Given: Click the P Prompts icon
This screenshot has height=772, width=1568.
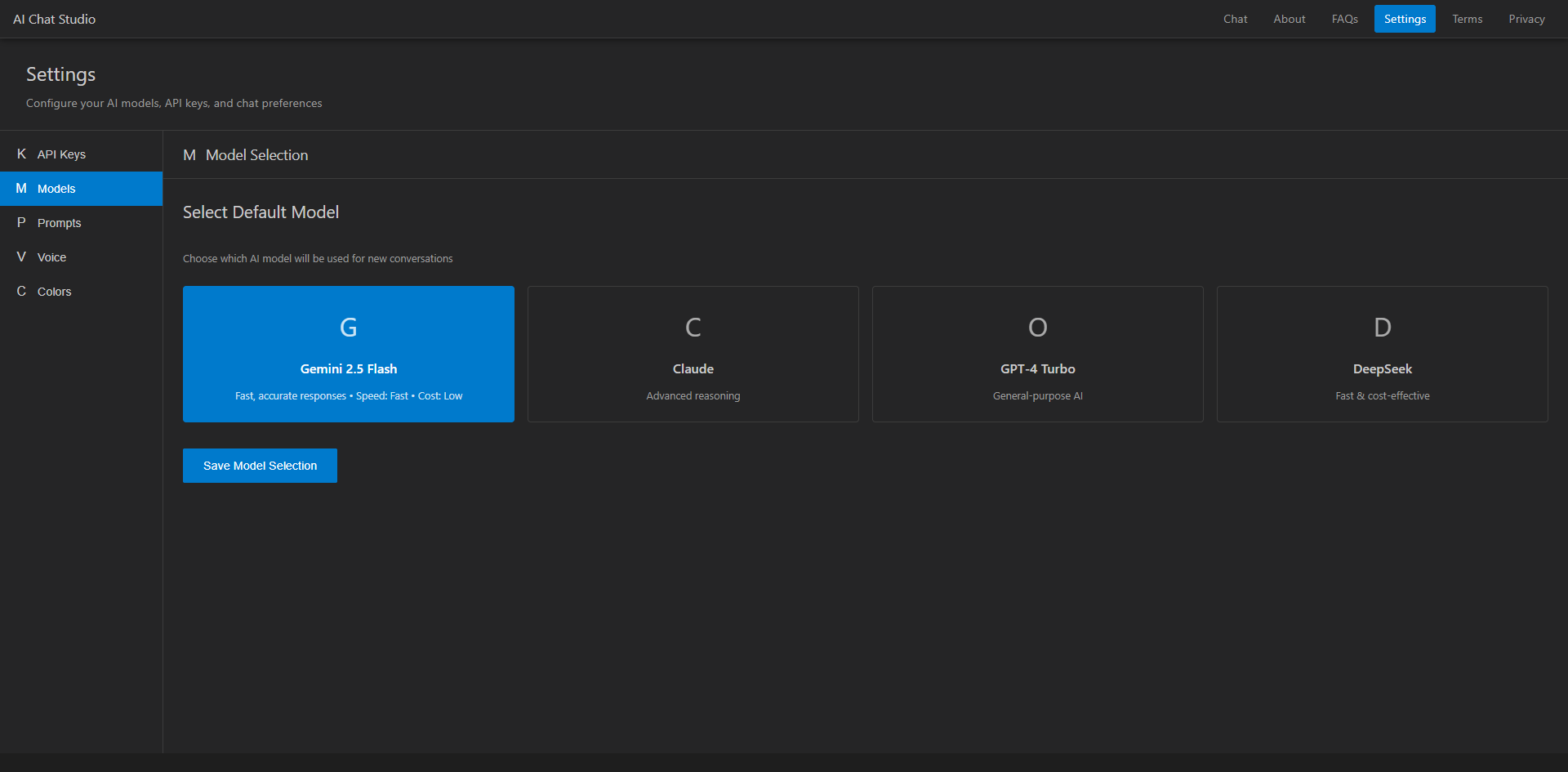Looking at the screenshot, I should 21,222.
